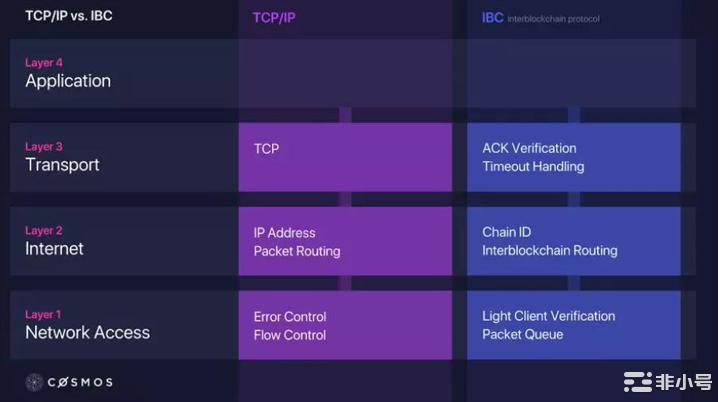
Task: Click the Flow Control text
Action: point(290,335)
